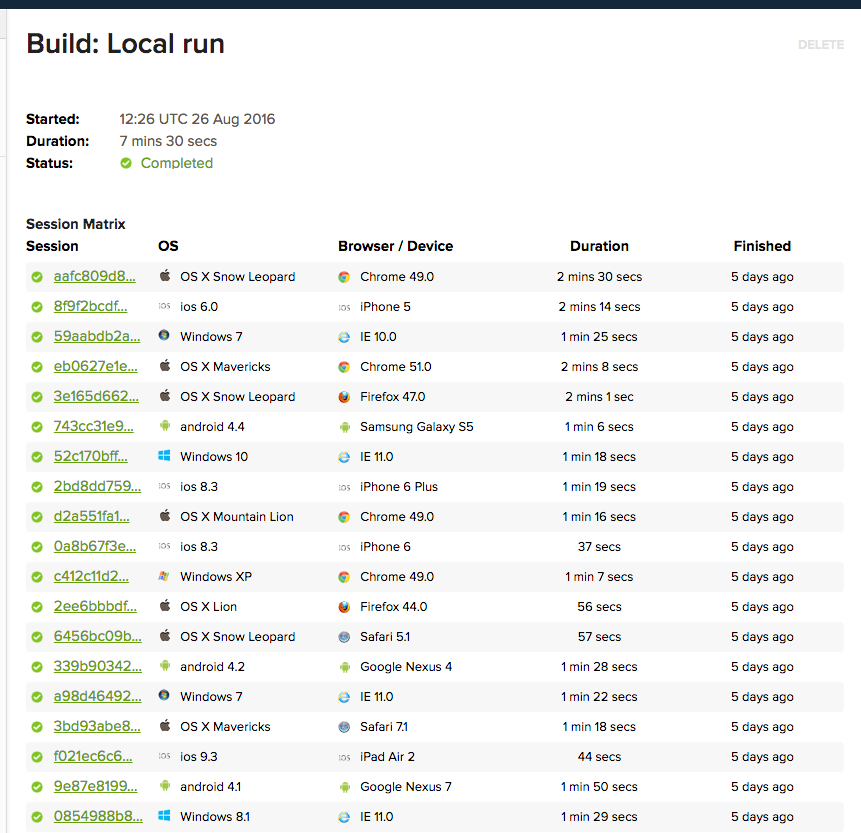The width and height of the screenshot is (861, 833).
Task: Open session link 8f9f2bcdf
Action: (90, 307)
